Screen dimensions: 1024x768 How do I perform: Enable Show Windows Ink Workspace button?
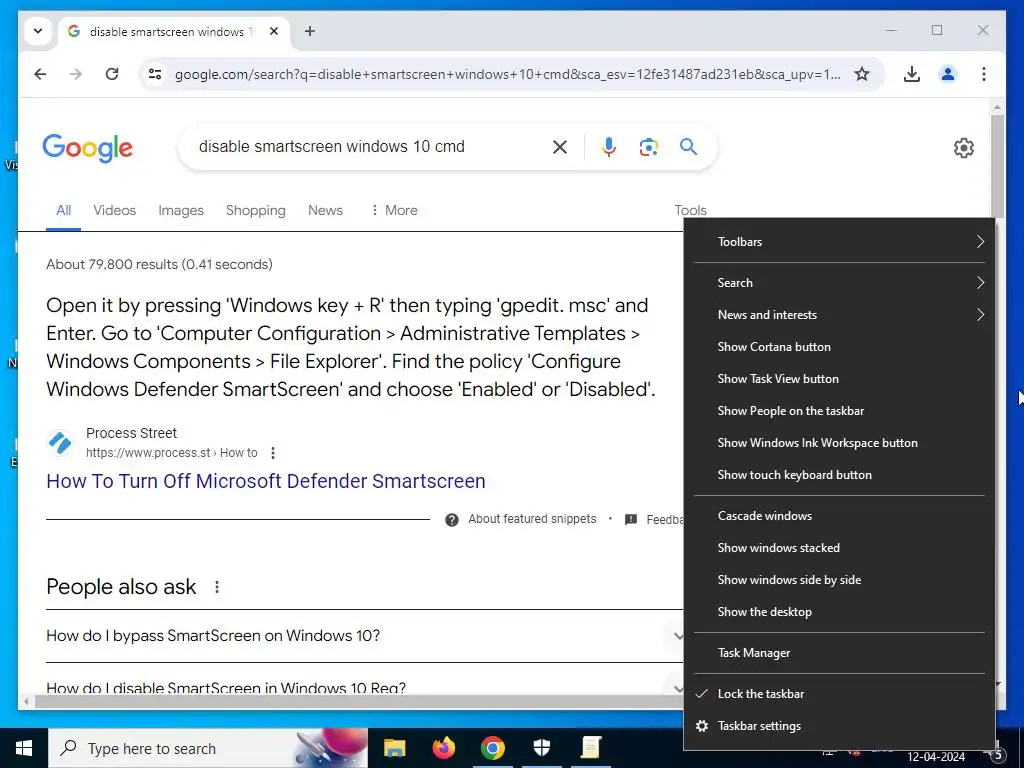pyautogui.click(x=839, y=443)
